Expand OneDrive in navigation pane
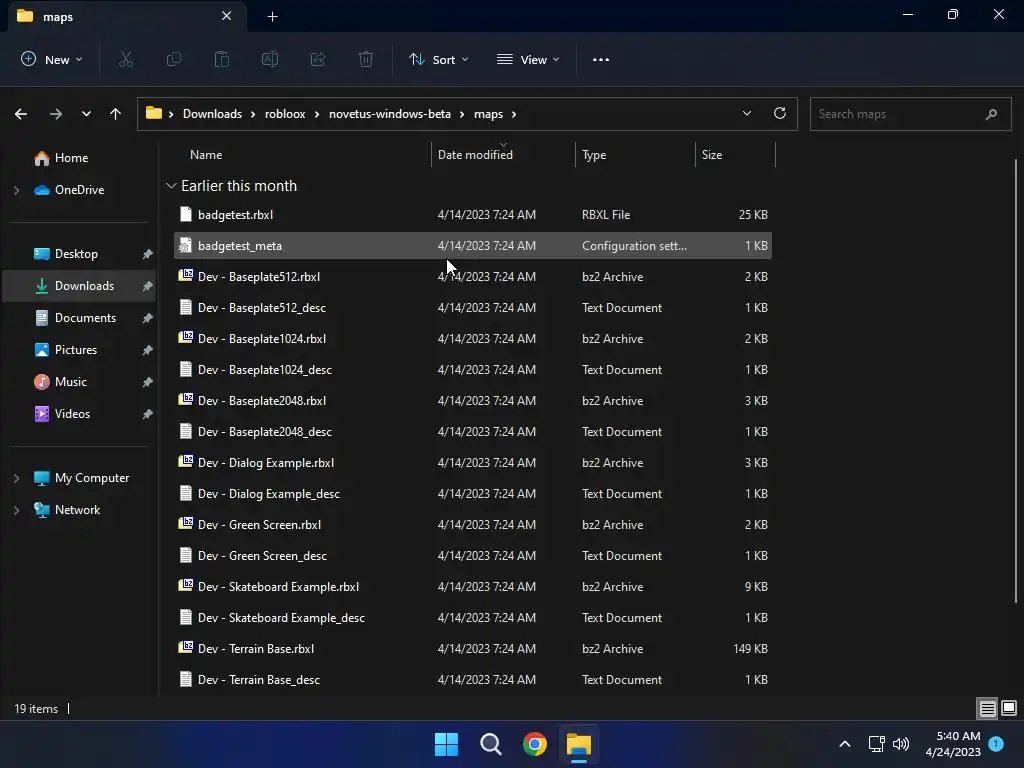This screenshot has height=768, width=1024. (x=16, y=190)
